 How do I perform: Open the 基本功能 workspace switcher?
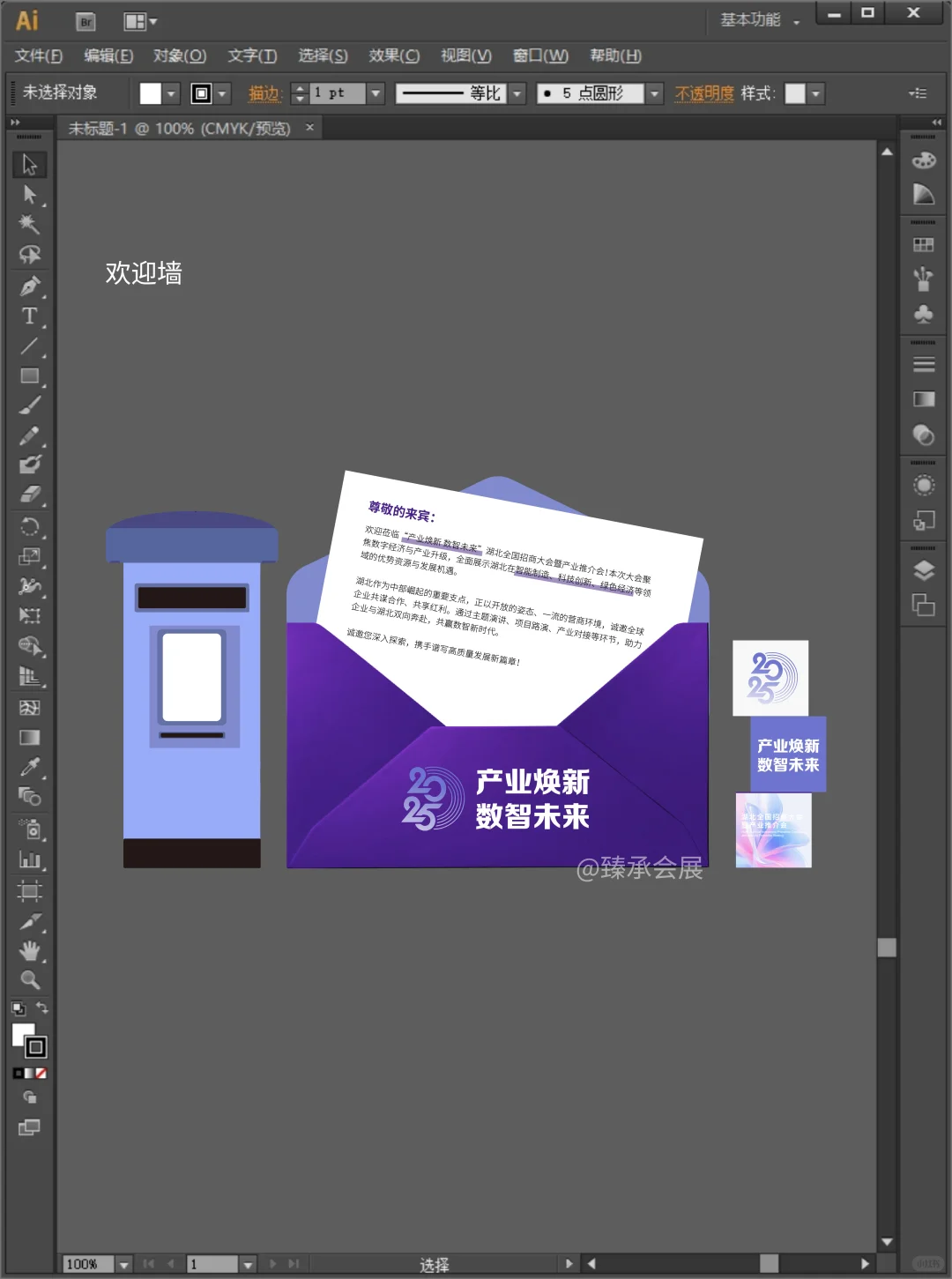(760, 20)
